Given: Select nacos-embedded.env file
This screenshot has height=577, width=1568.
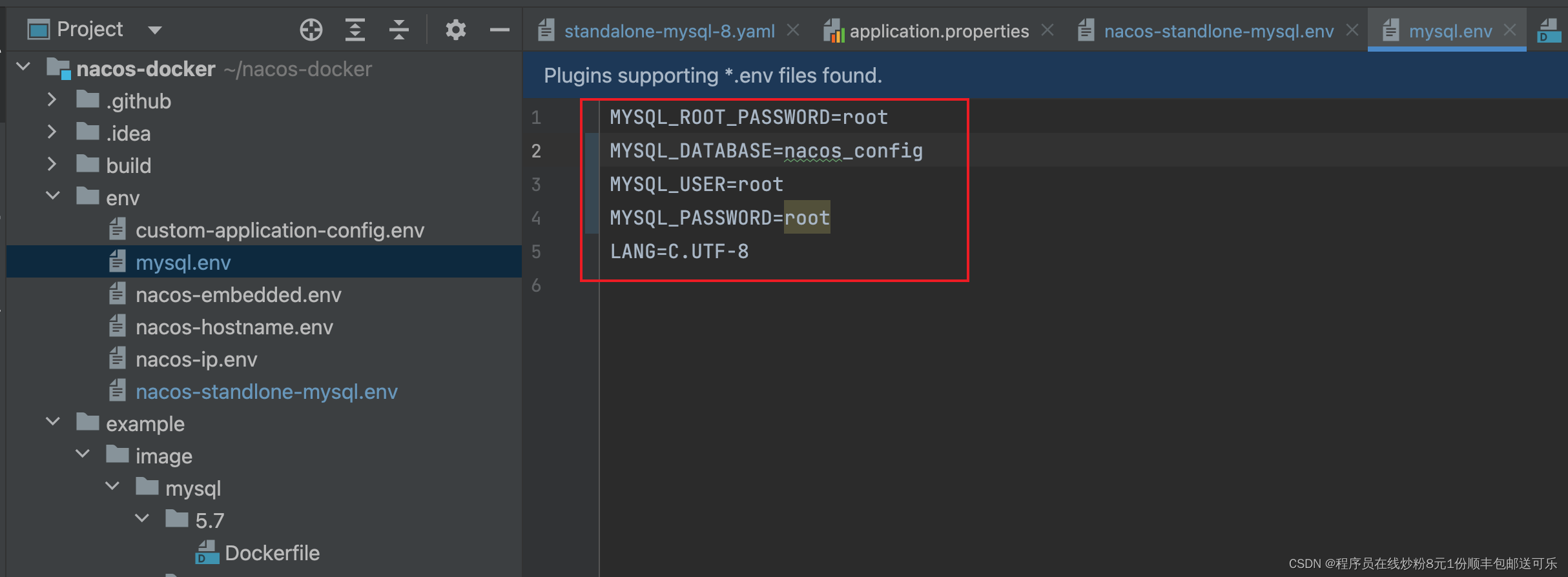Looking at the screenshot, I should click(x=238, y=294).
